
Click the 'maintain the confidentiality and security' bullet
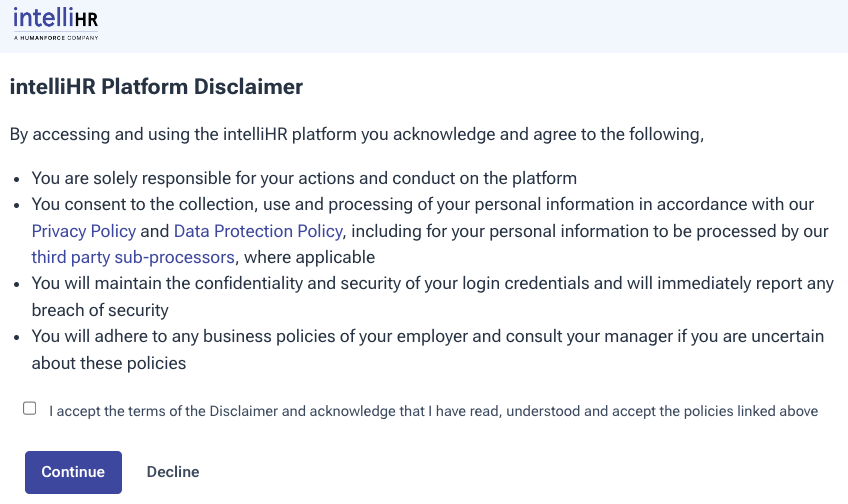pos(432,284)
